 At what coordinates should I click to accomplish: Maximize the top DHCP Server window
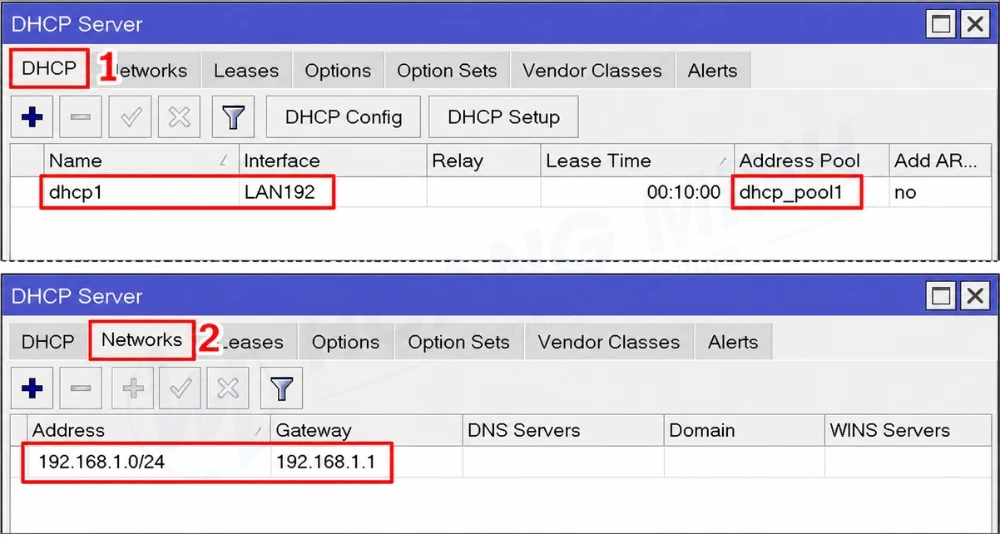tap(941, 24)
